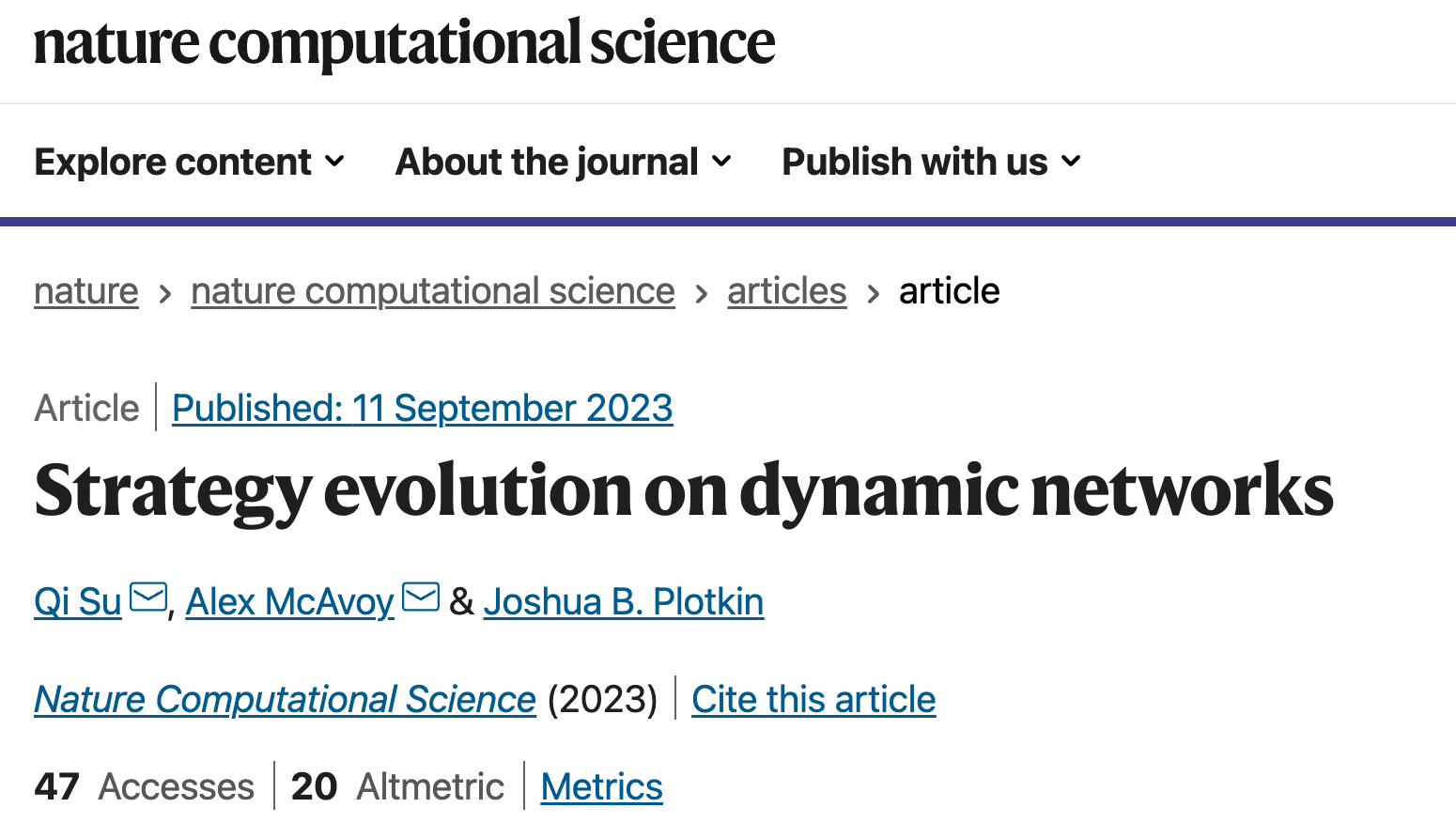Open author Joshua B. Plotkin's link

tap(624, 601)
